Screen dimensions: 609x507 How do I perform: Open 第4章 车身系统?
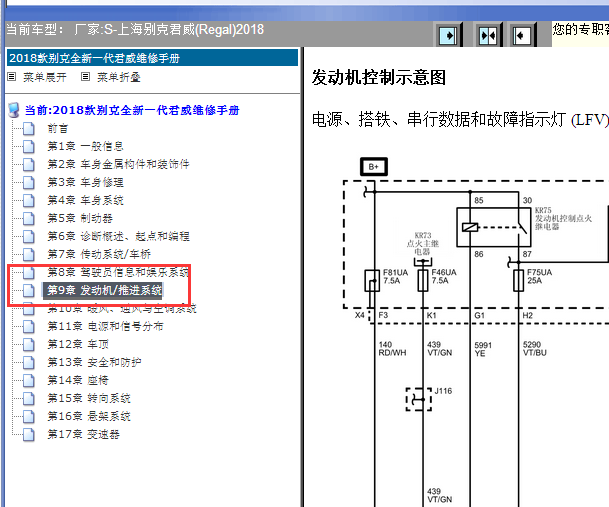click(x=85, y=200)
